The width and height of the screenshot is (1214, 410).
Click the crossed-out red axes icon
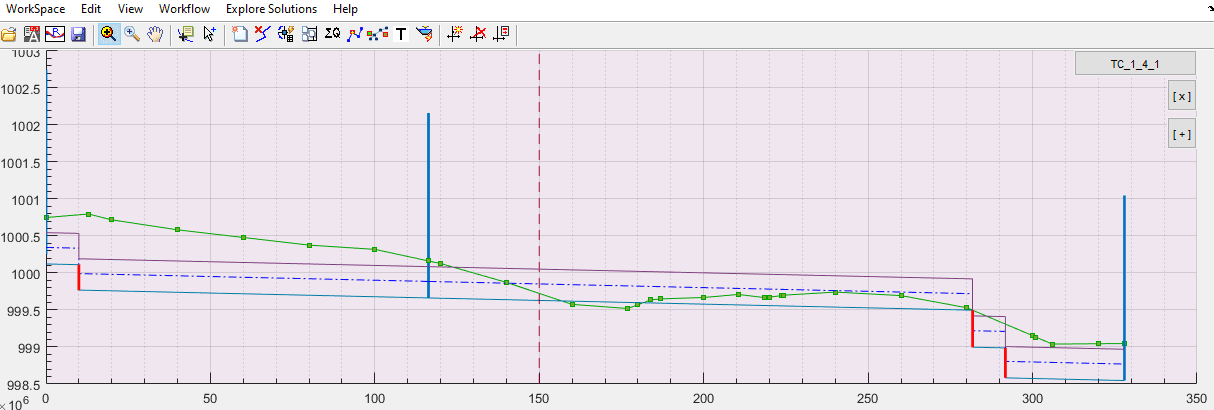(x=478, y=33)
